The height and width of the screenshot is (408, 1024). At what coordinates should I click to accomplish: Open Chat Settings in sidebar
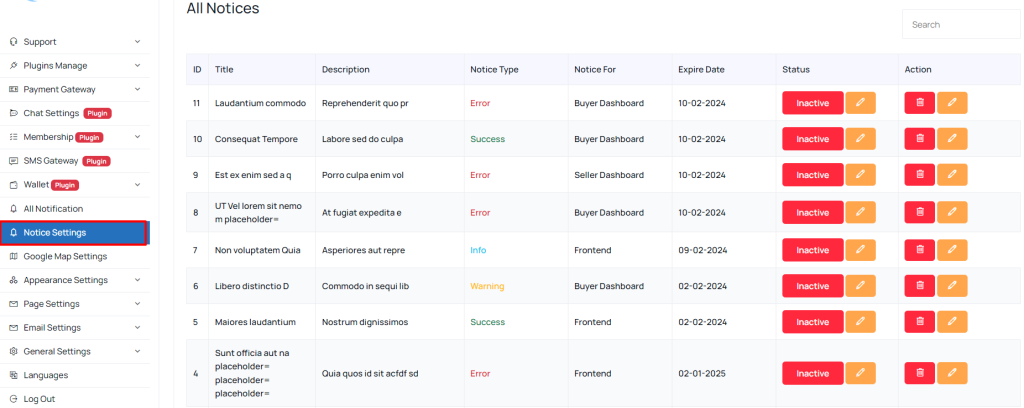(x=74, y=113)
